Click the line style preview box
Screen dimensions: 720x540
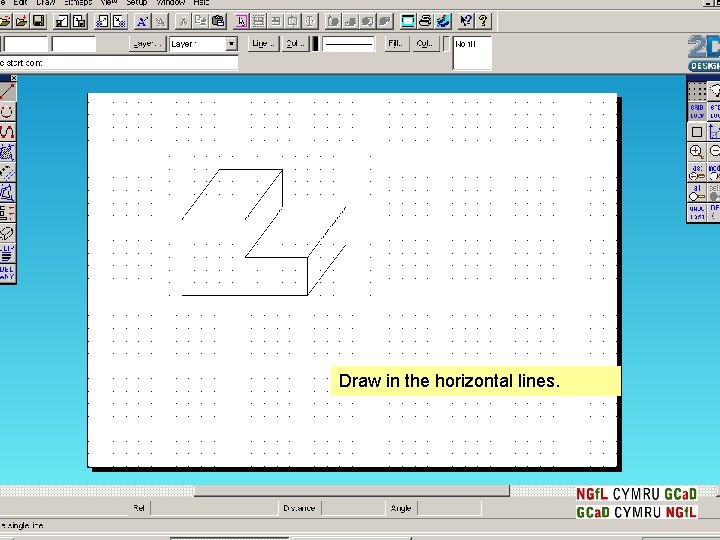pos(349,44)
